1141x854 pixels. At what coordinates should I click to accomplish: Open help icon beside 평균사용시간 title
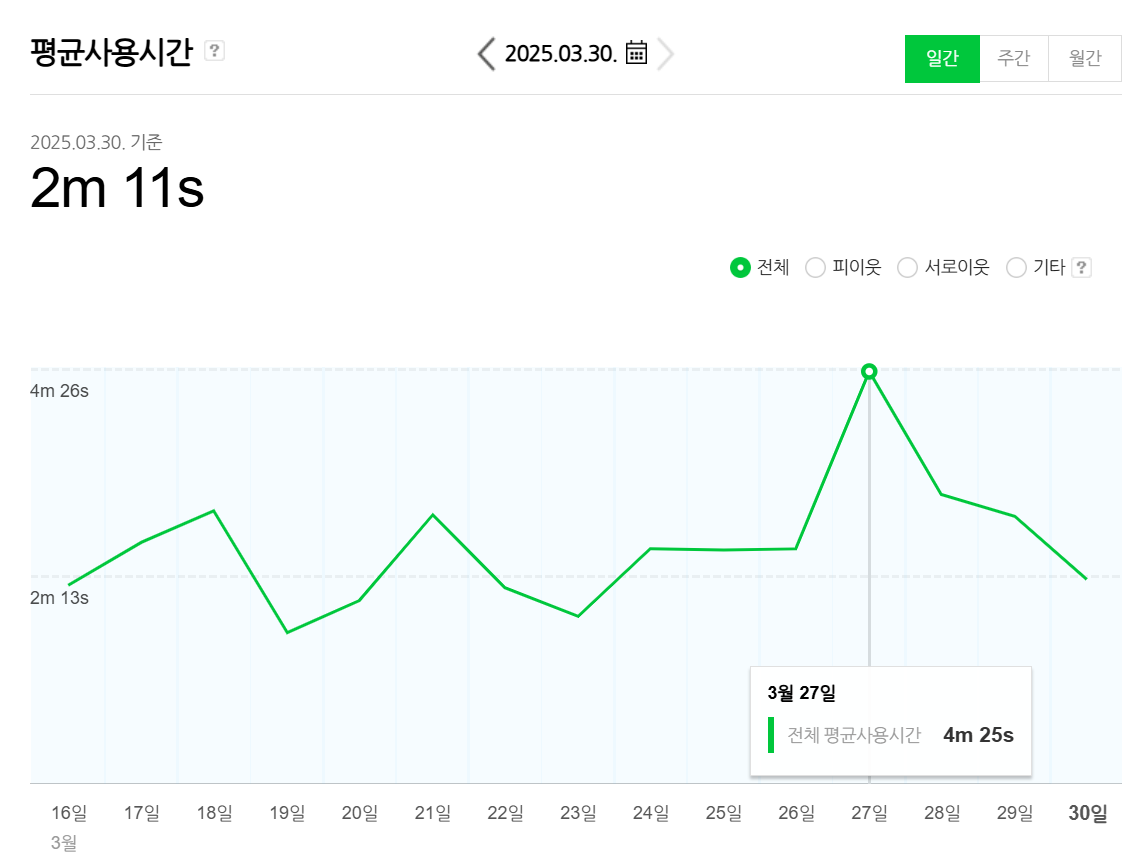pyautogui.click(x=214, y=51)
